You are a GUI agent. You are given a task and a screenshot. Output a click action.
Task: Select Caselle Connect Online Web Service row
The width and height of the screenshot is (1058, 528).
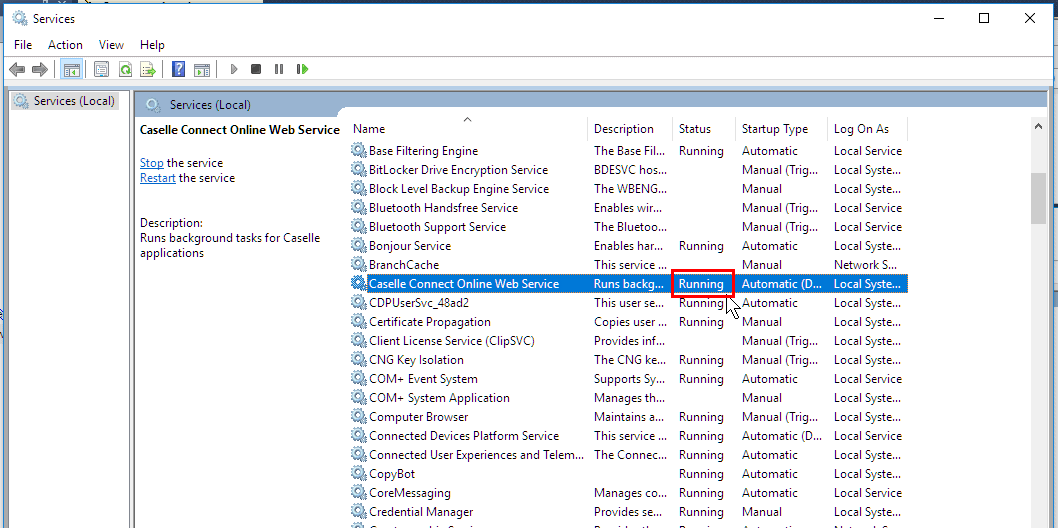pyautogui.click(x=629, y=284)
